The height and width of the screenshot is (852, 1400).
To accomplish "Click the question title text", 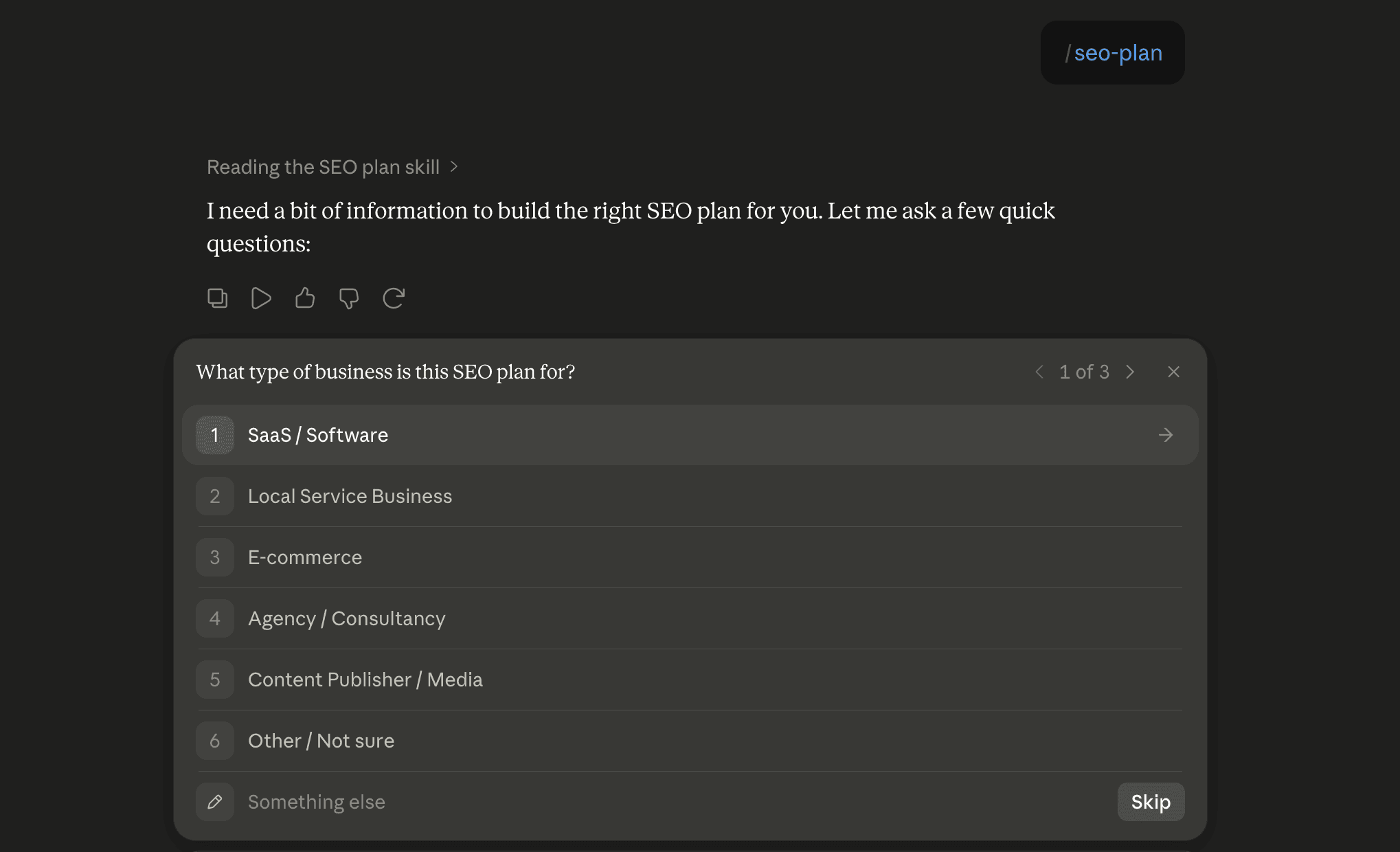I will pos(385,372).
